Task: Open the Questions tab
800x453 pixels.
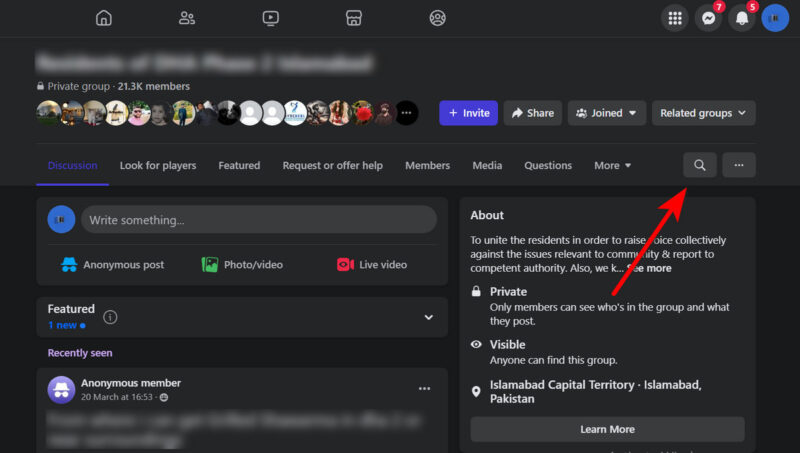Action: click(548, 165)
